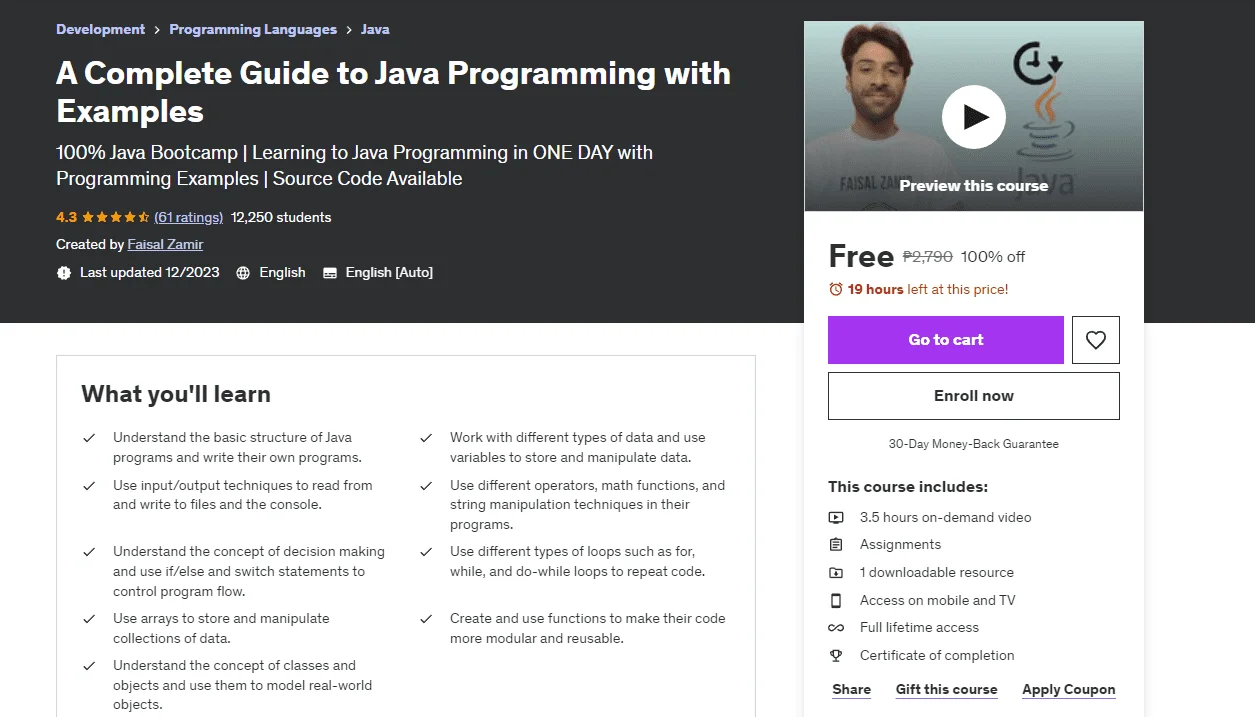This screenshot has height=717, width=1255.
Task: Open the Programming Languages breadcrumb link
Action: click(x=253, y=29)
